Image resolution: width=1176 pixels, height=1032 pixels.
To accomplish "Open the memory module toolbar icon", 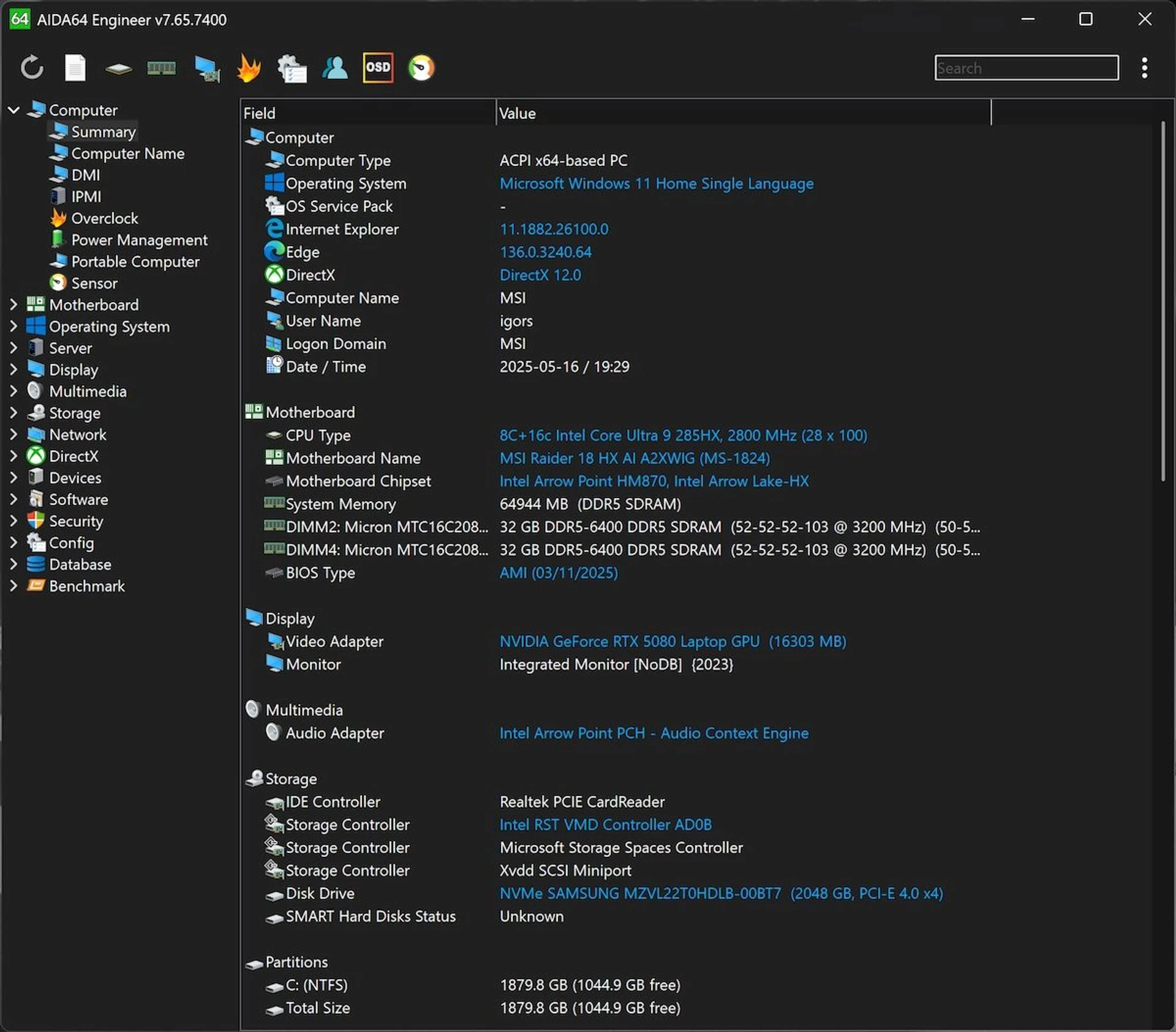I will 161,67.
